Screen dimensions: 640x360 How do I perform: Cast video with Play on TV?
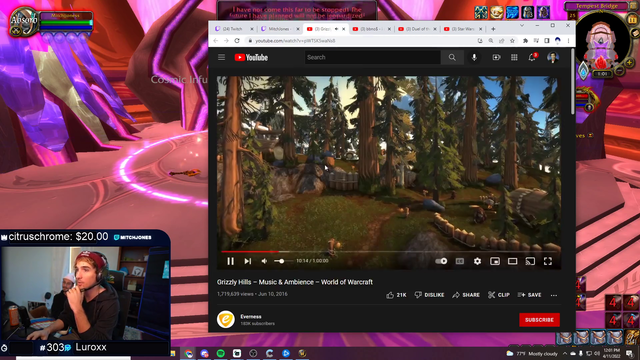[530, 261]
